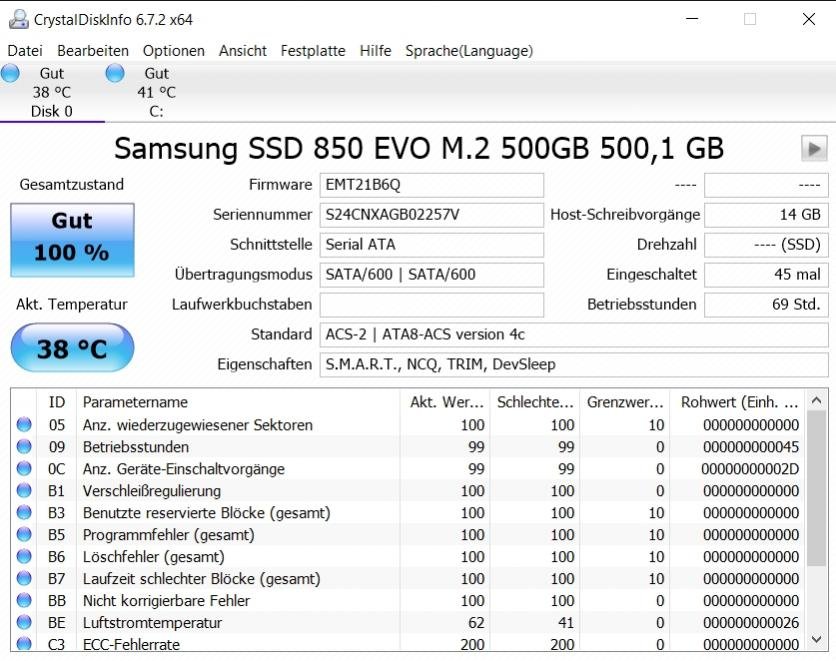
Task: Click the Schlechte... column header
Action: (x=537, y=402)
